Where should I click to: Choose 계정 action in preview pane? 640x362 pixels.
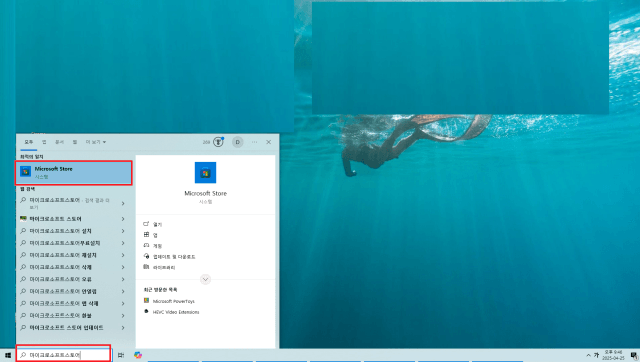(153, 246)
